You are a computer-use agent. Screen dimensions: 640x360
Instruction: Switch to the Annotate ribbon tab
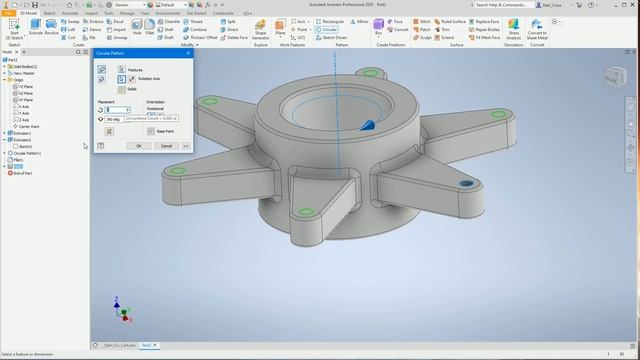(x=70, y=13)
